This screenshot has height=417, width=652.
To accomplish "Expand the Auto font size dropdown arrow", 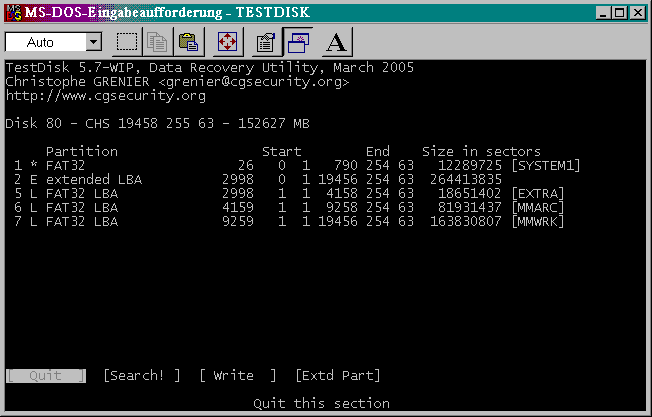I will [94, 42].
